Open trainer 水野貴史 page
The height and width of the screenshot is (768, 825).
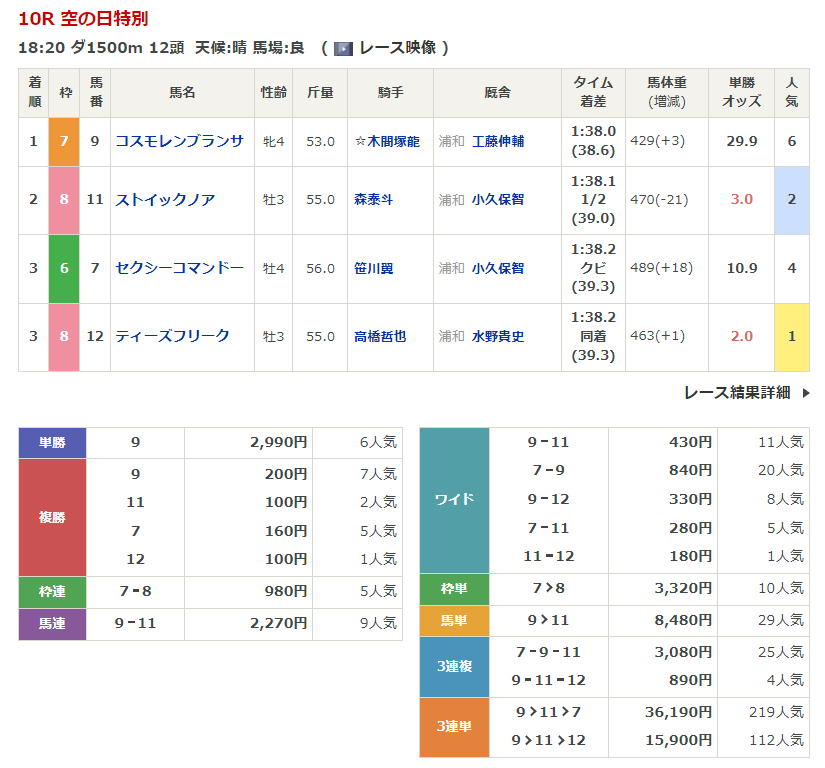pos(497,337)
